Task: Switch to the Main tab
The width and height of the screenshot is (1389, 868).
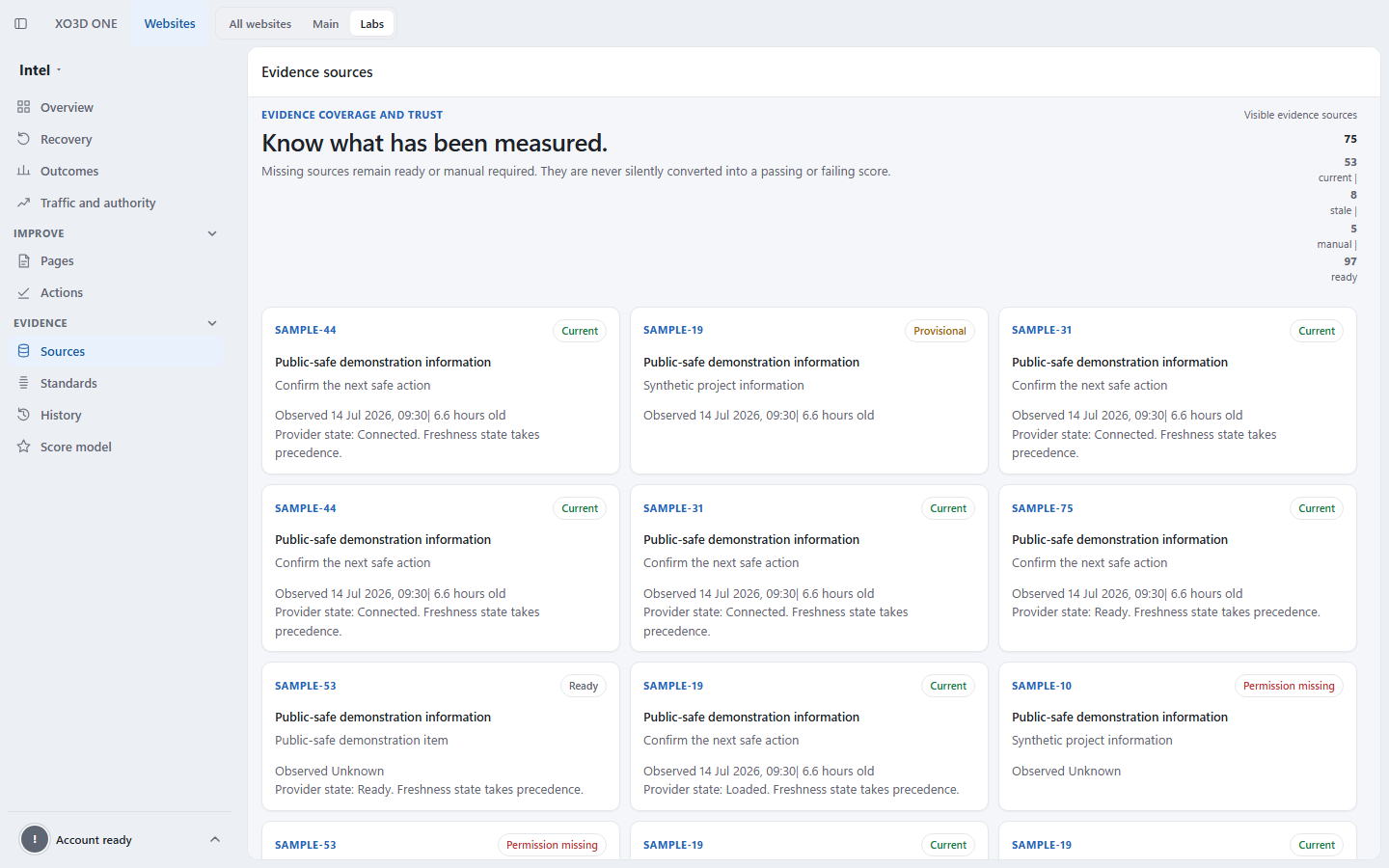Action: tap(325, 24)
